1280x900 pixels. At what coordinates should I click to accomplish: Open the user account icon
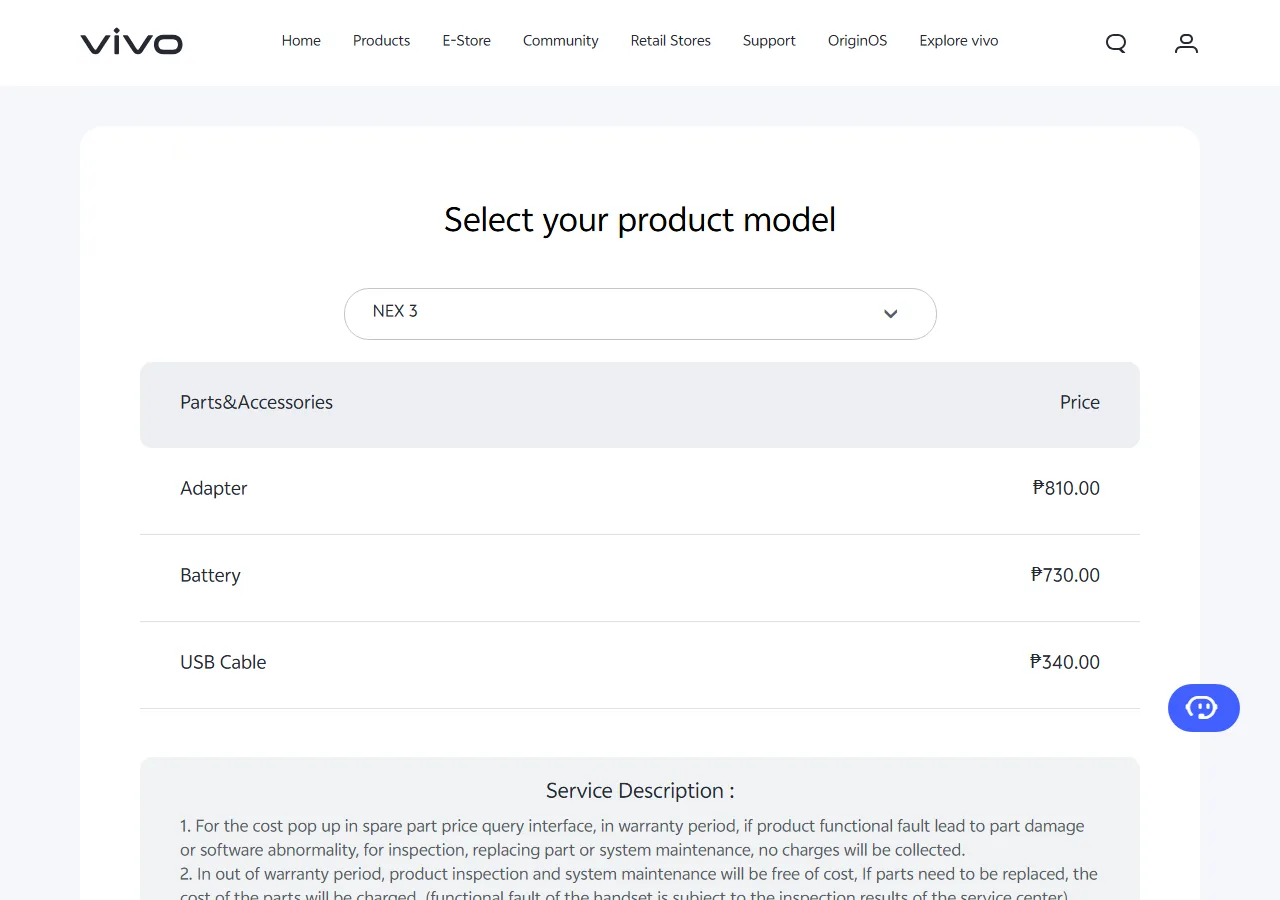coord(1186,43)
